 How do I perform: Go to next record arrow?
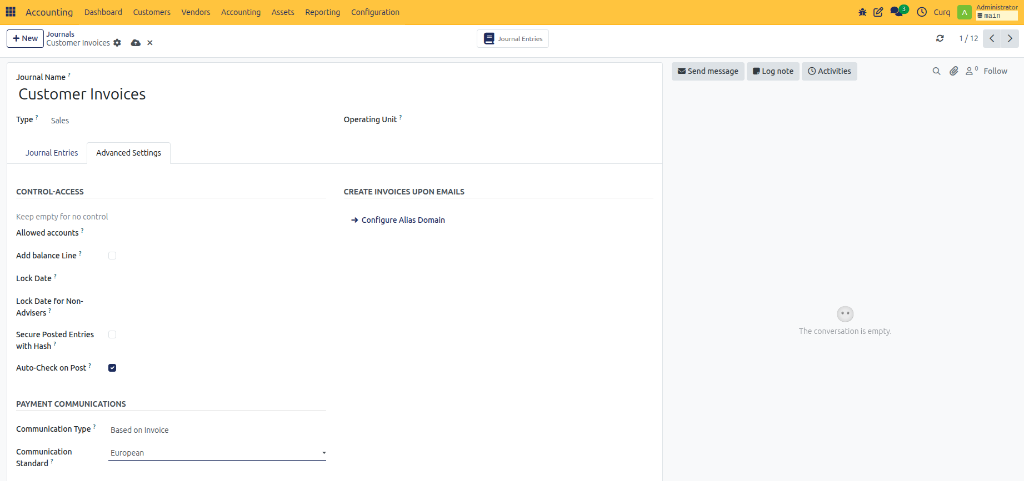click(x=1010, y=39)
